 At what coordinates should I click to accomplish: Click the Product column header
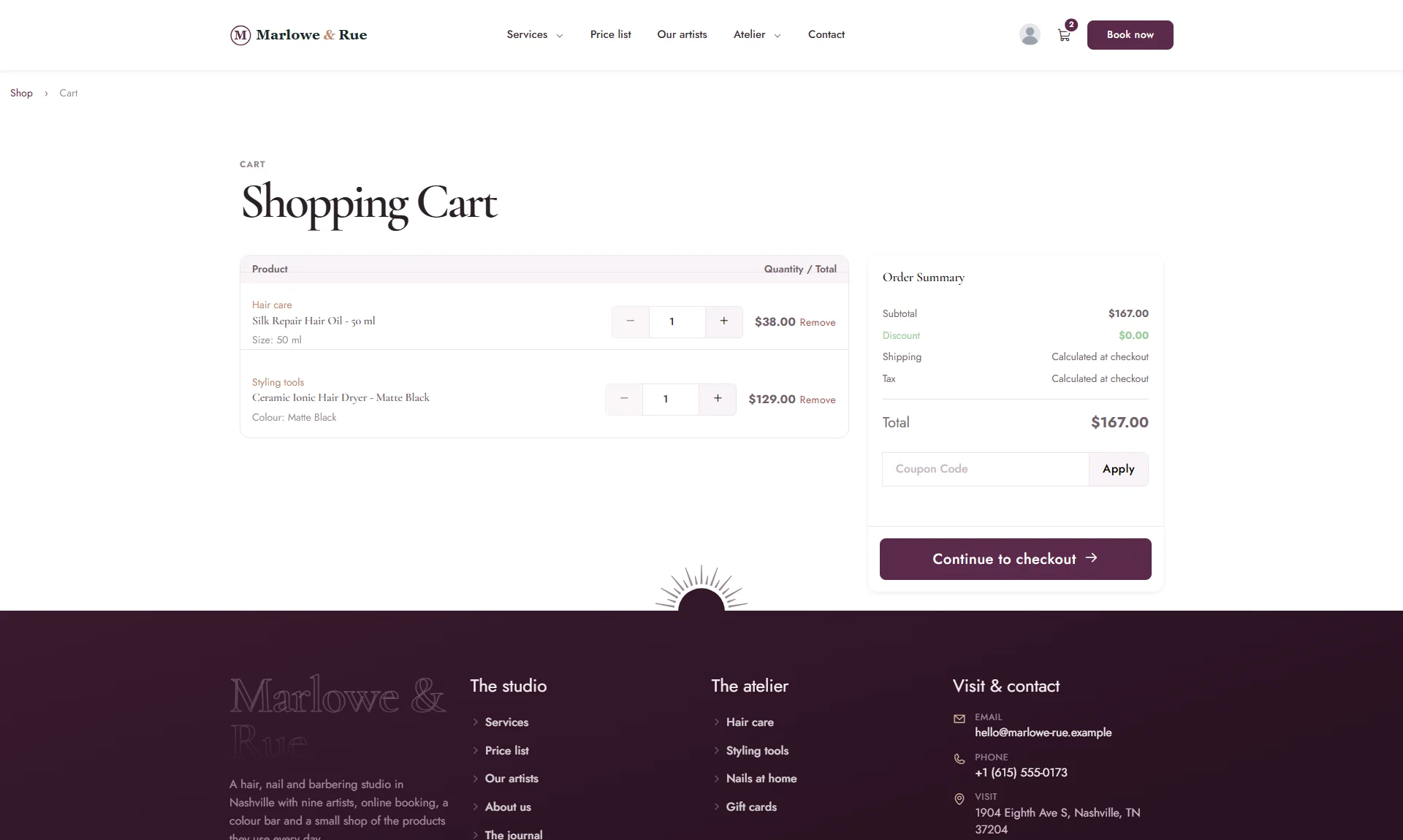[x=270, y=269]
